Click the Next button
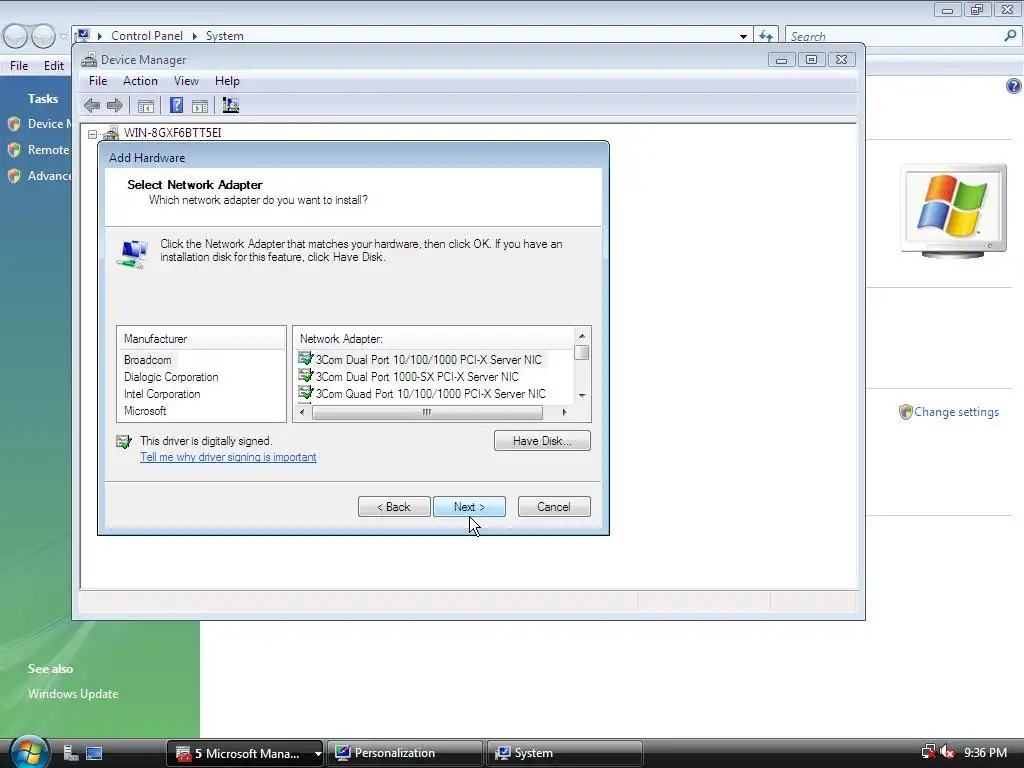The image size is (1024, 768). 470,507
